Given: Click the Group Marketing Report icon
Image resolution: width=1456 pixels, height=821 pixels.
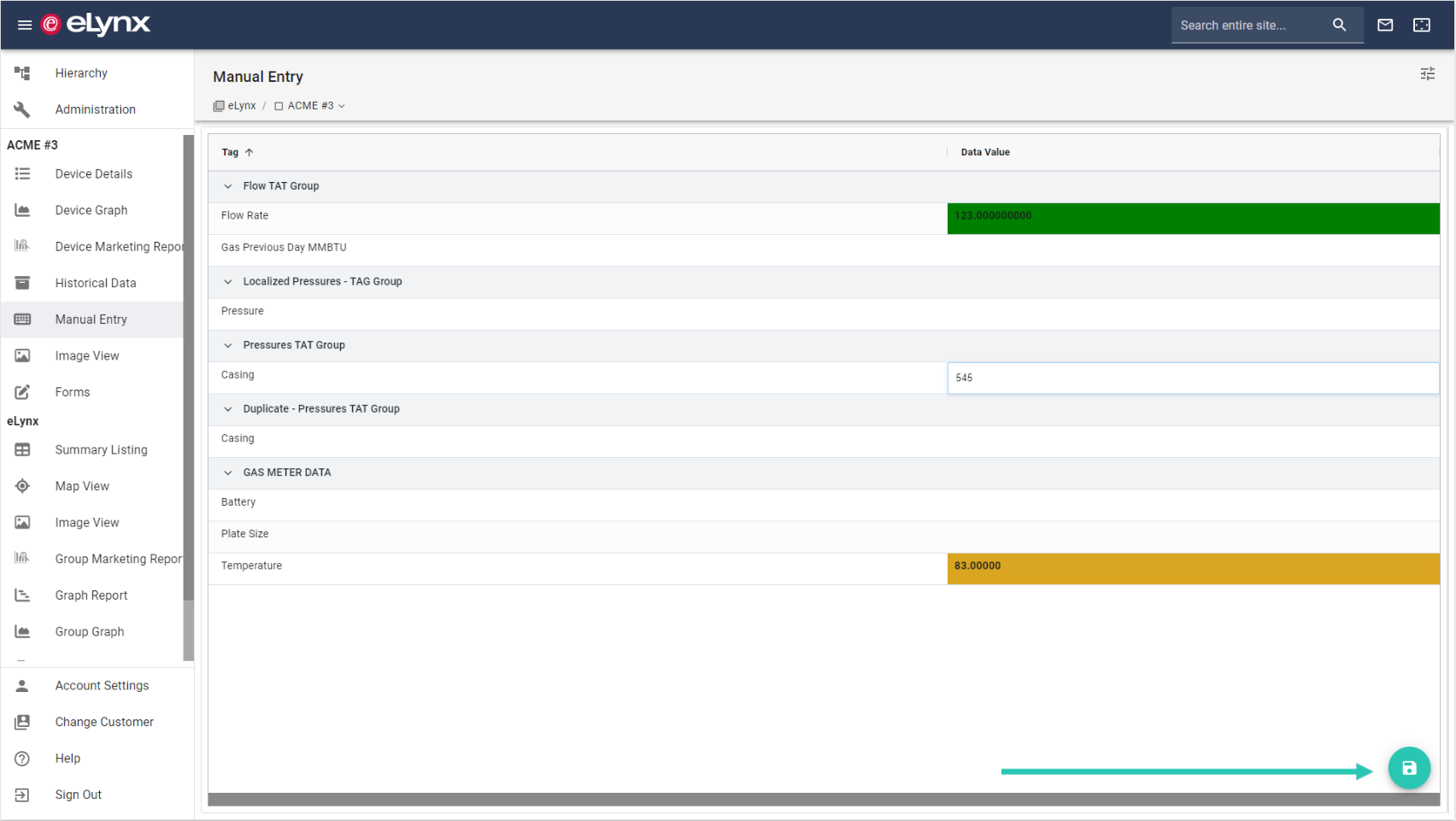Looking at the screenshot, I should 22,559.
